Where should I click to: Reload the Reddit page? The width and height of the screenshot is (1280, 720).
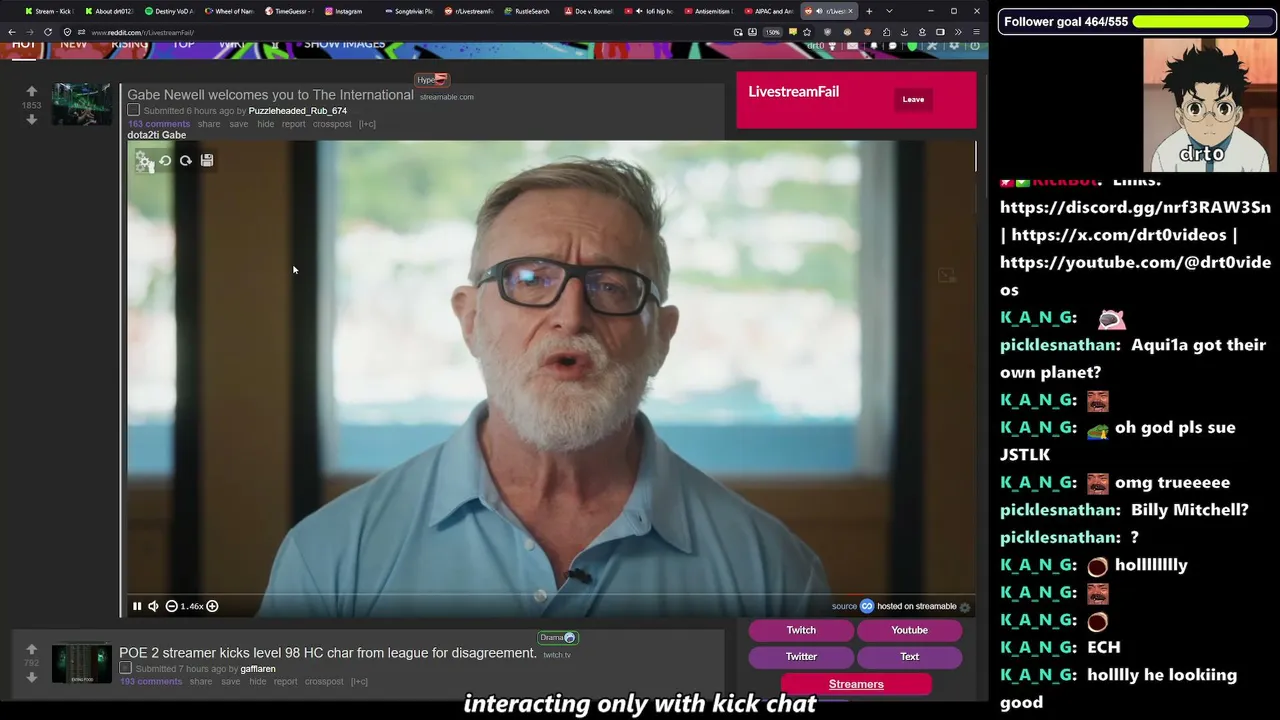[47, 32]
